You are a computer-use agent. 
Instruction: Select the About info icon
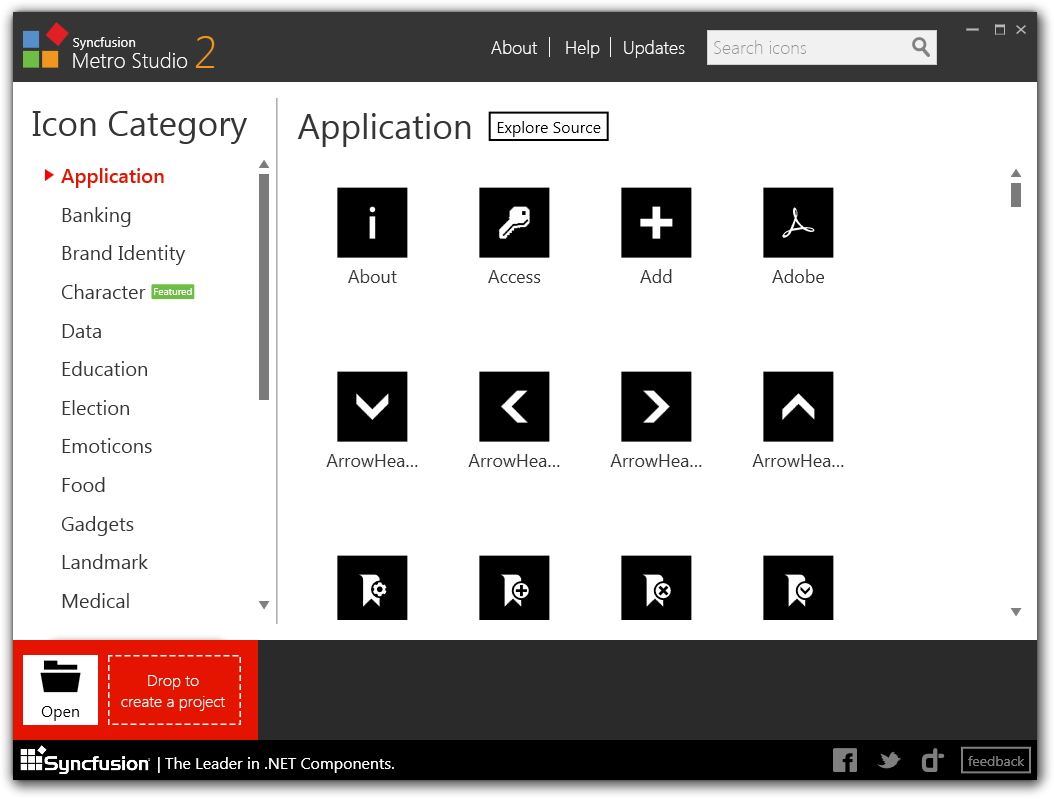tap(372, 222)
